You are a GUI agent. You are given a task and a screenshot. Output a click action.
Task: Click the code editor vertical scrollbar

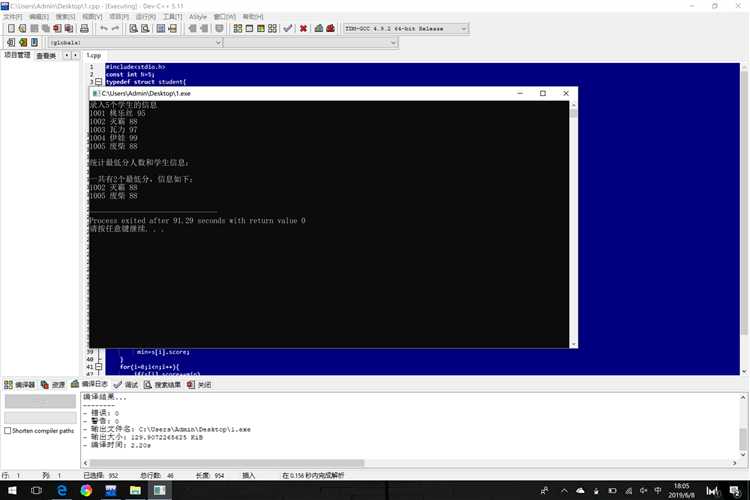744,203
